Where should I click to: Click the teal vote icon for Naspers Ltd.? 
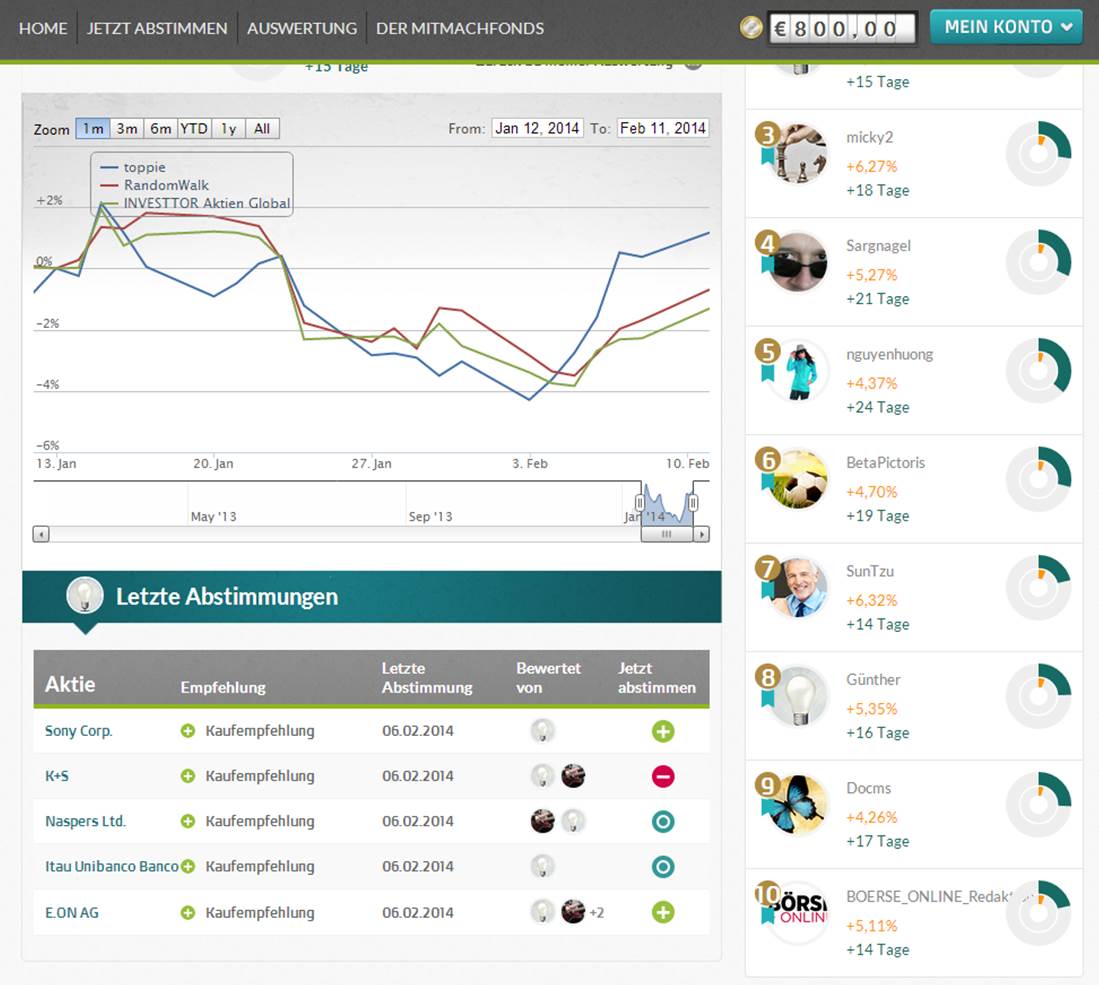[x=662, y=821]
